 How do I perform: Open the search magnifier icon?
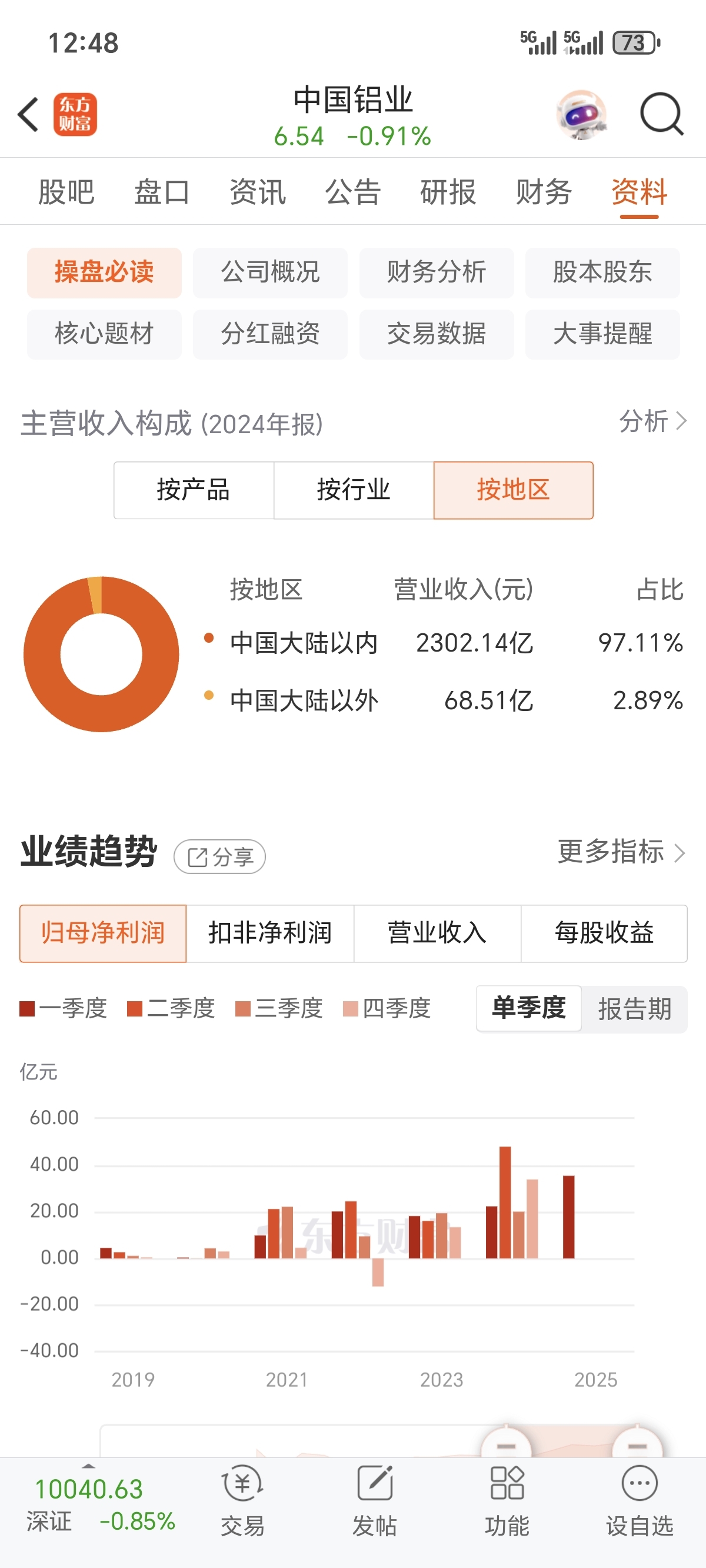coord(661,114)
